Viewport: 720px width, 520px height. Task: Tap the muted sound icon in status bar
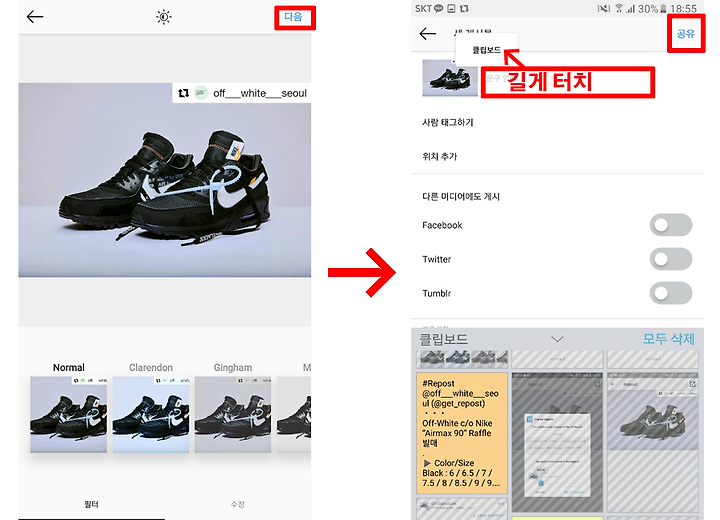click(x=603, y=8)
